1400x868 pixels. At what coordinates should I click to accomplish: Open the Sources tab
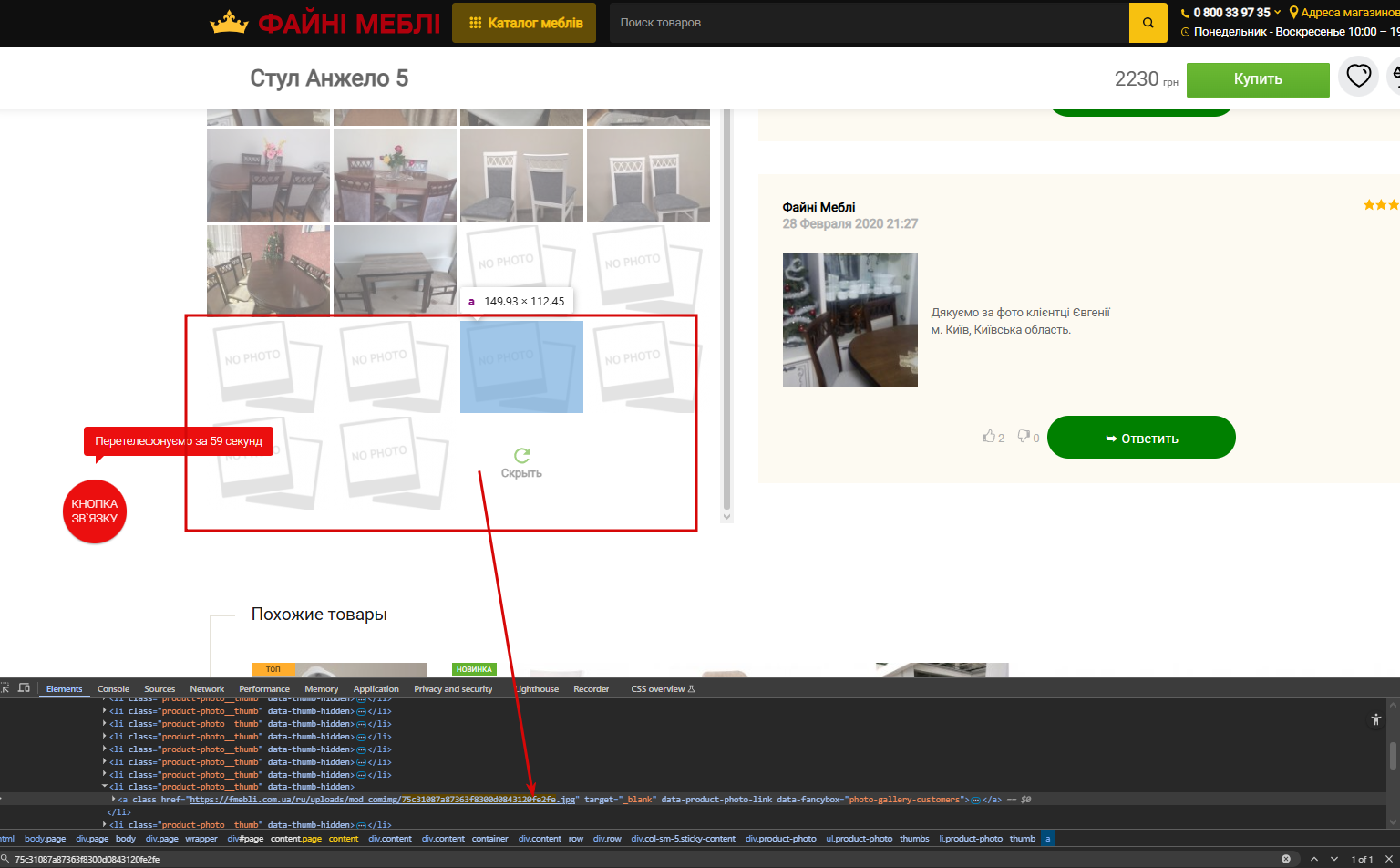160,689
